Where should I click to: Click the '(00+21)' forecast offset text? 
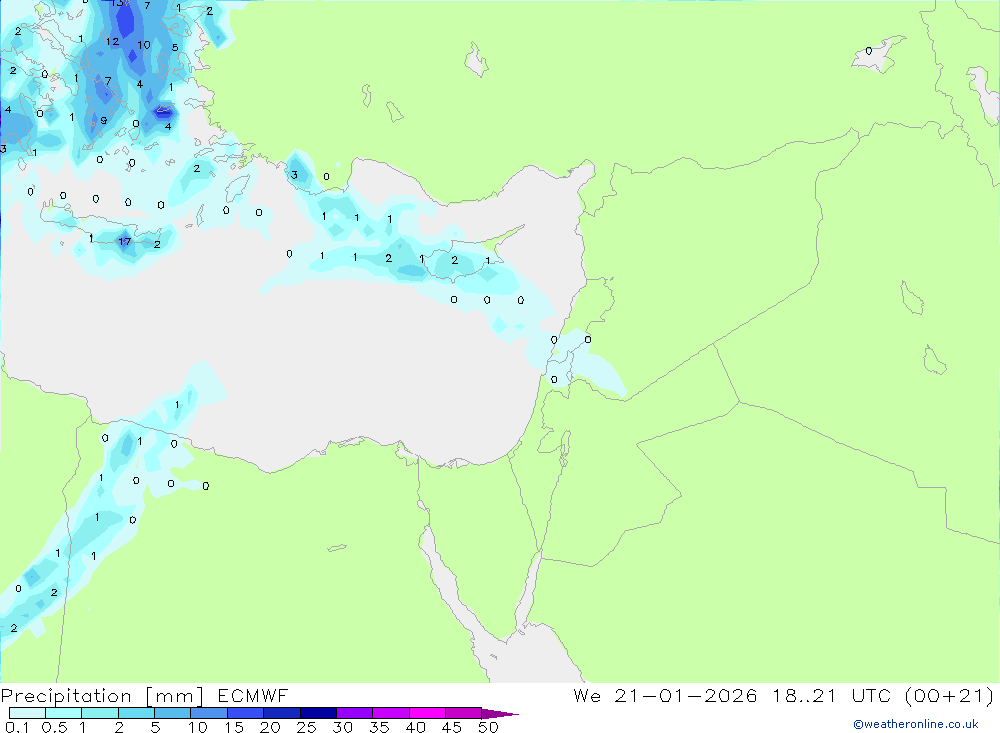click(x=949, y=695)
